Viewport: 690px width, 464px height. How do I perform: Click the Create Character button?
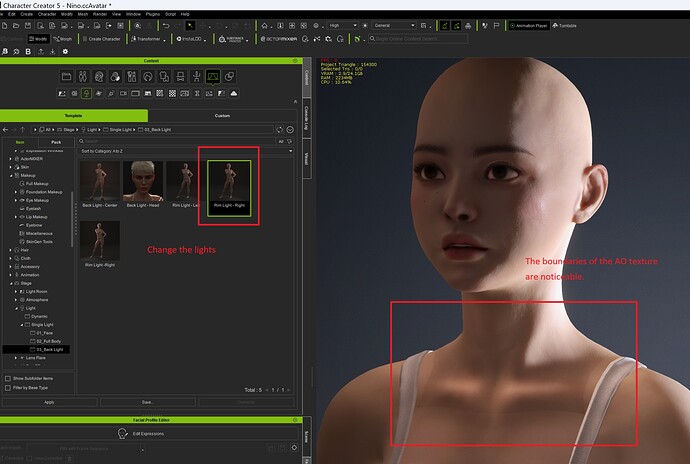[102, 39]
